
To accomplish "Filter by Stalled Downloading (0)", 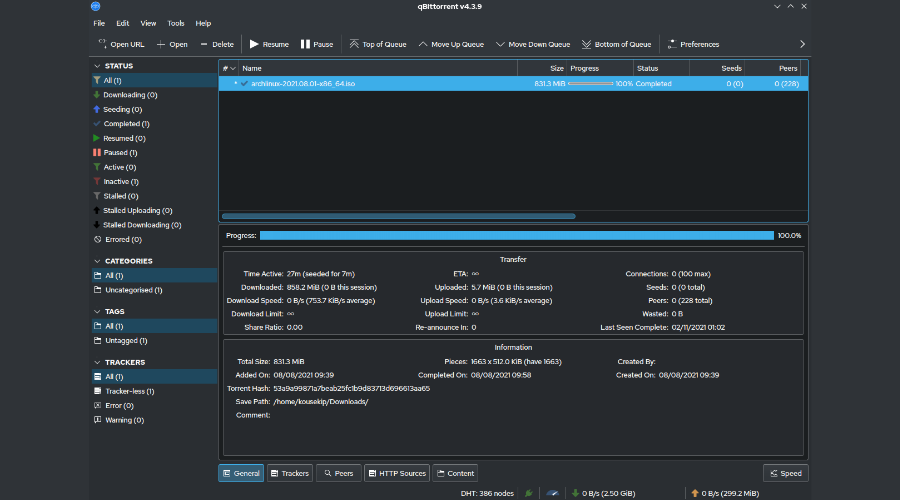I will point(154,225).
